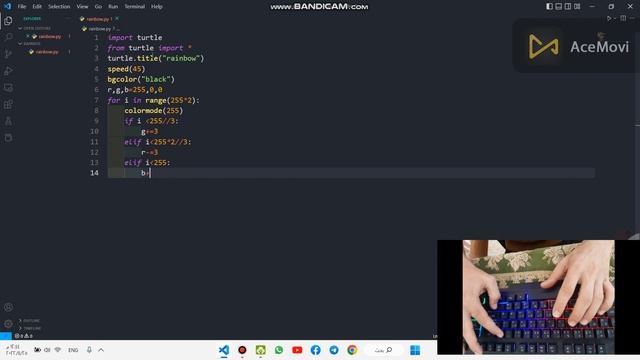Toggle the primary side bar layout button
Viewport: 640px width, 360px height.
[x=549, y=7]
